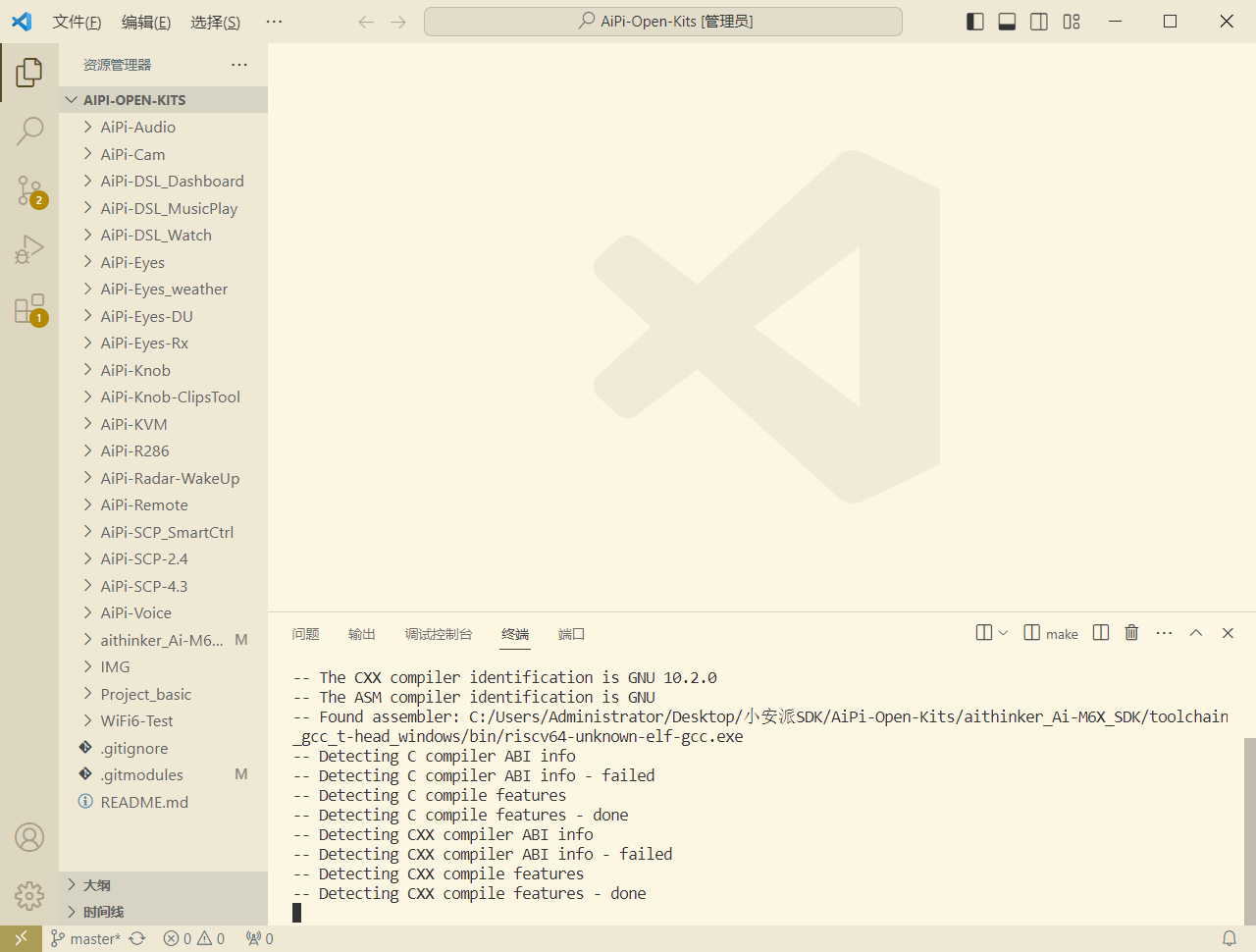Go forward with the navigation arrow
1256x952 pixels.
(398, 22)
